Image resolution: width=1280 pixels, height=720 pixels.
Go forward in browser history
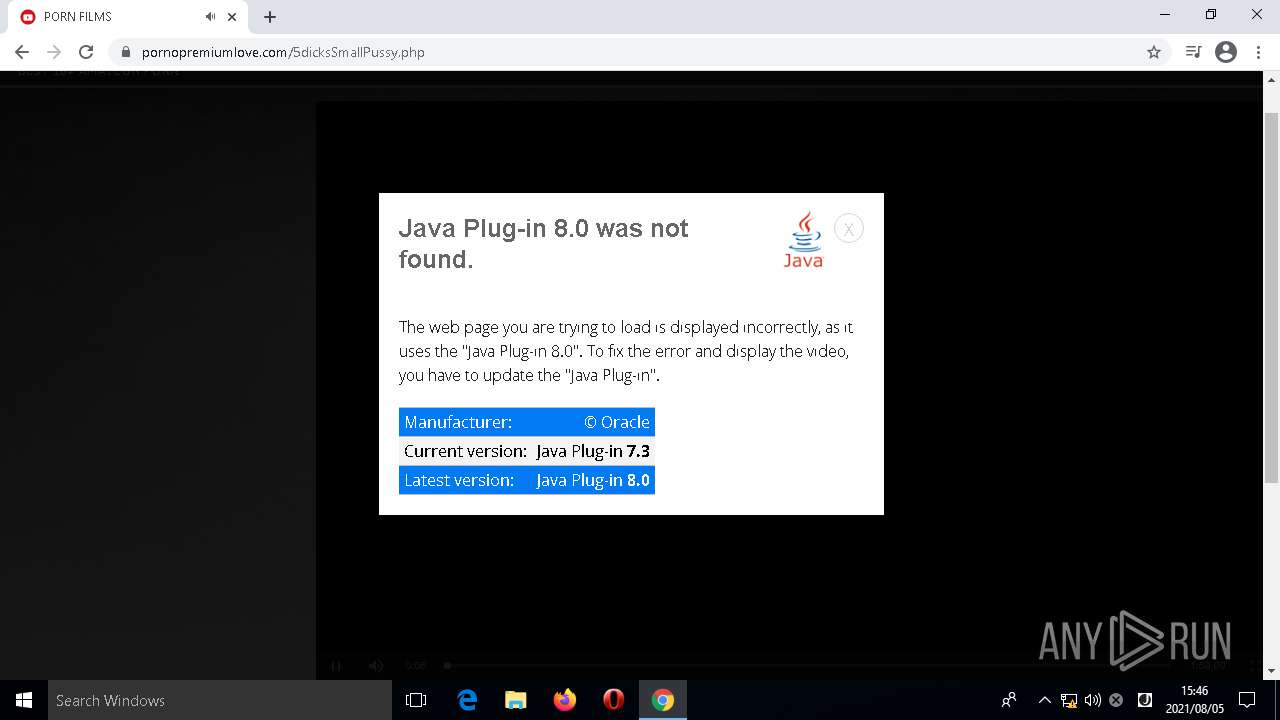[x=54, y=52]
